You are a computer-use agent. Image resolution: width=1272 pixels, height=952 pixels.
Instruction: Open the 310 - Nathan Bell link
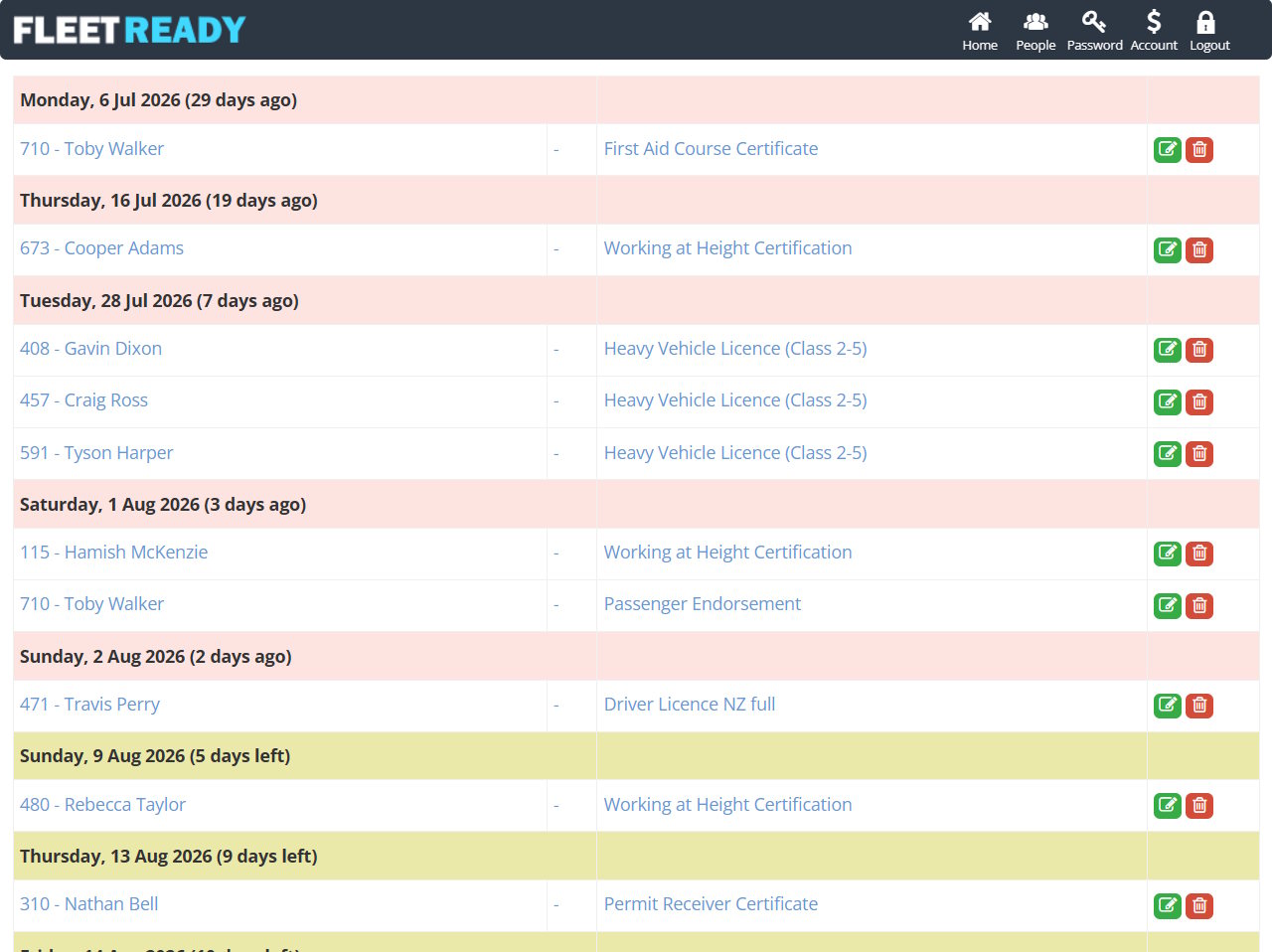click(x=88, y=904)
